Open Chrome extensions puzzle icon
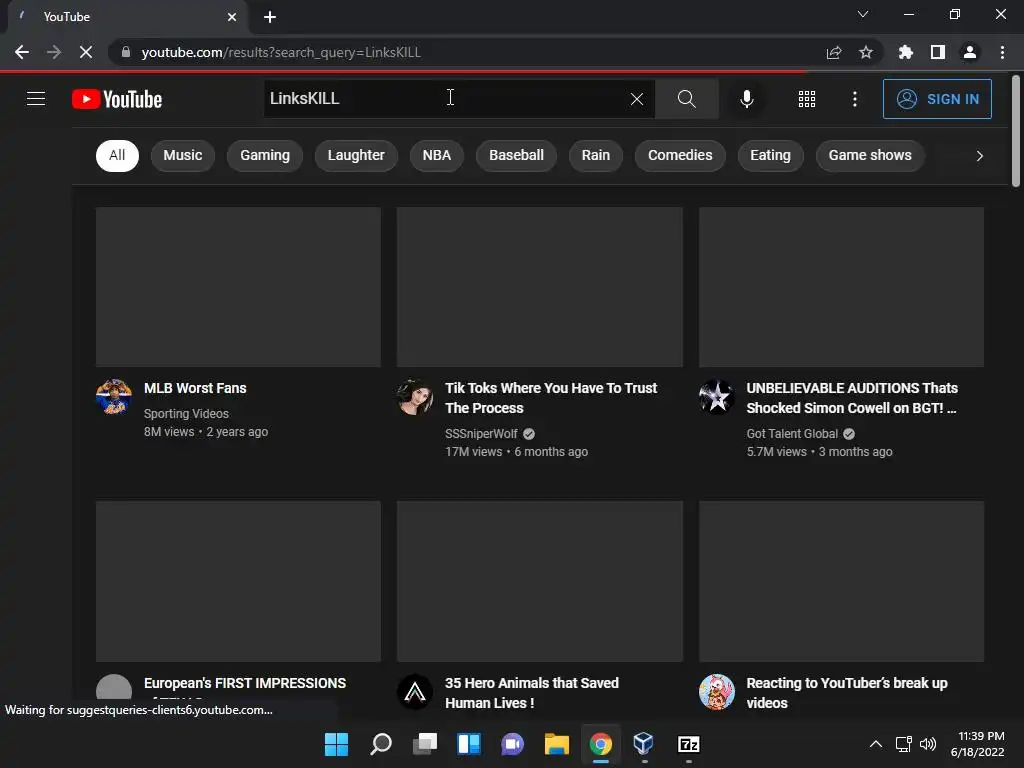1024x768 pixels. [905, 52]
